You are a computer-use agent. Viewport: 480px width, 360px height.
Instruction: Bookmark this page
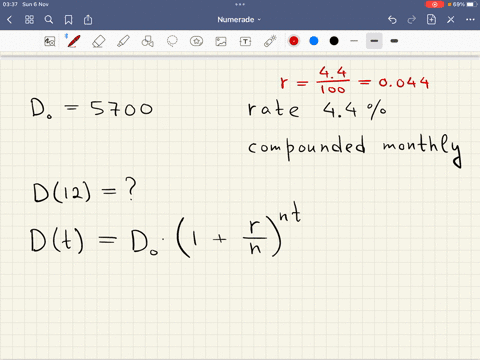(68, 20)
